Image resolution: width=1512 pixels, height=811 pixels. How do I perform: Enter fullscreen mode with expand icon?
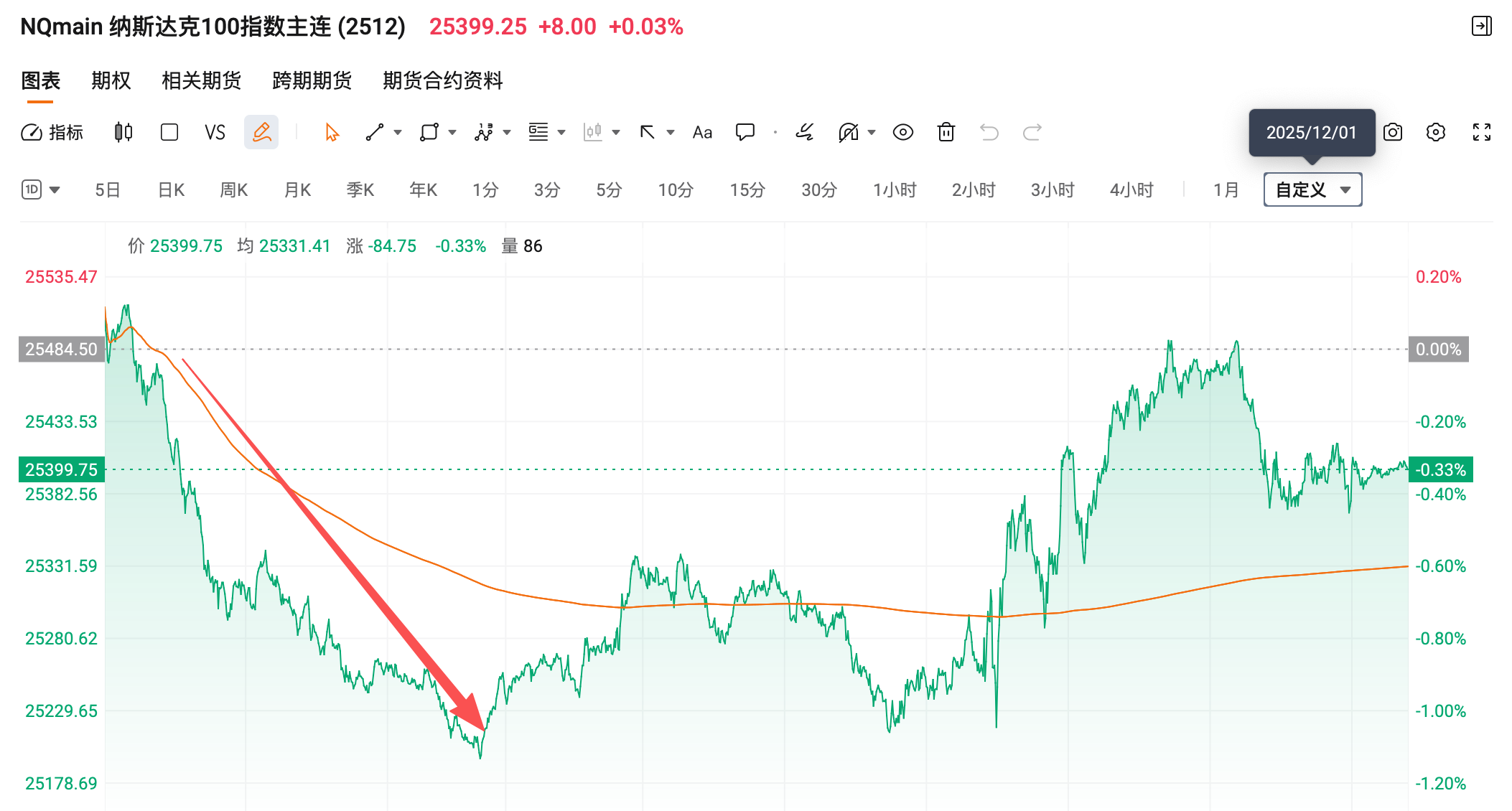pyautogui.click(x=1482, y=132)
